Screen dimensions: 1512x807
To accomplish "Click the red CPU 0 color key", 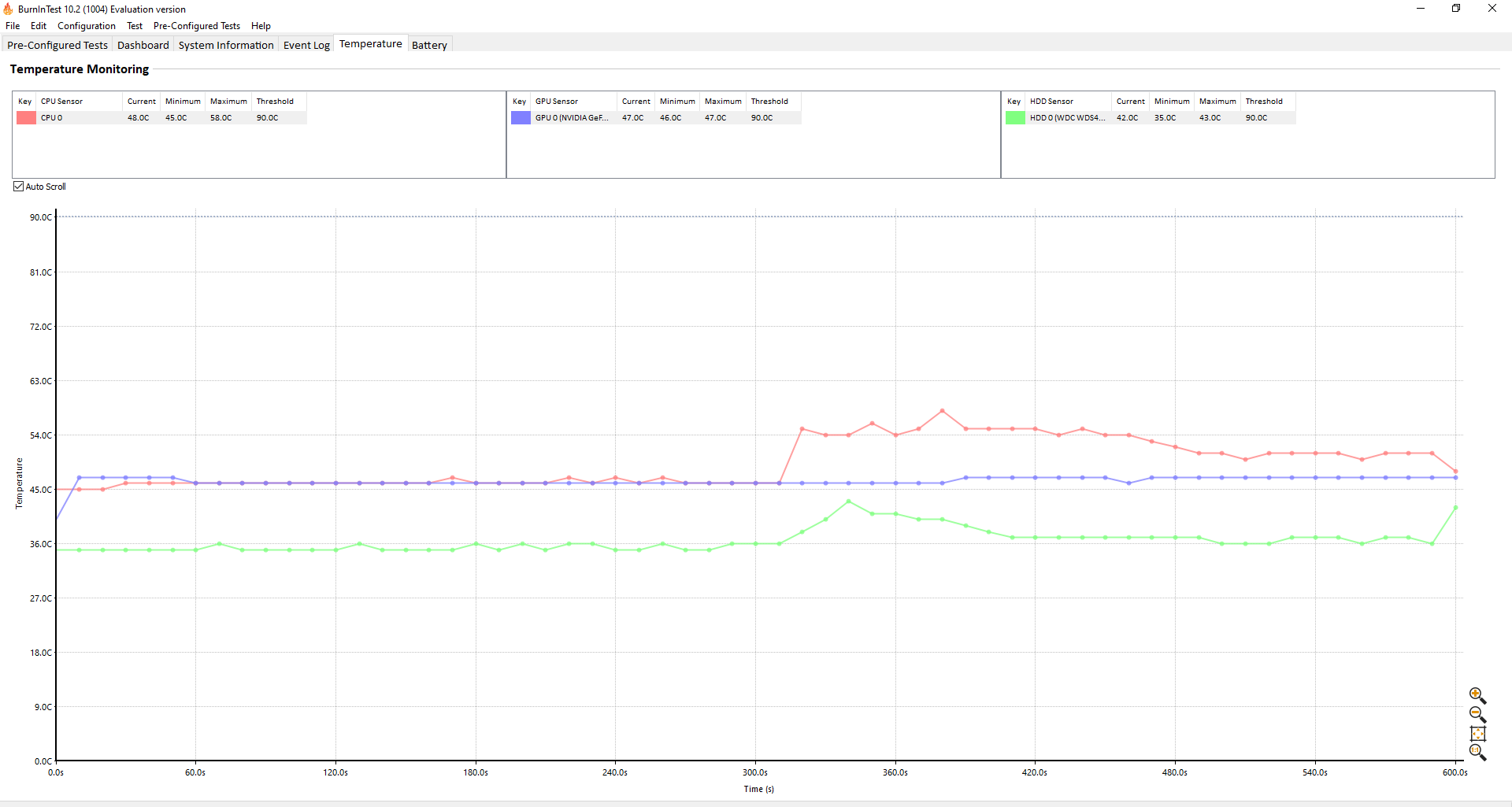I will (x=26, y=117).
